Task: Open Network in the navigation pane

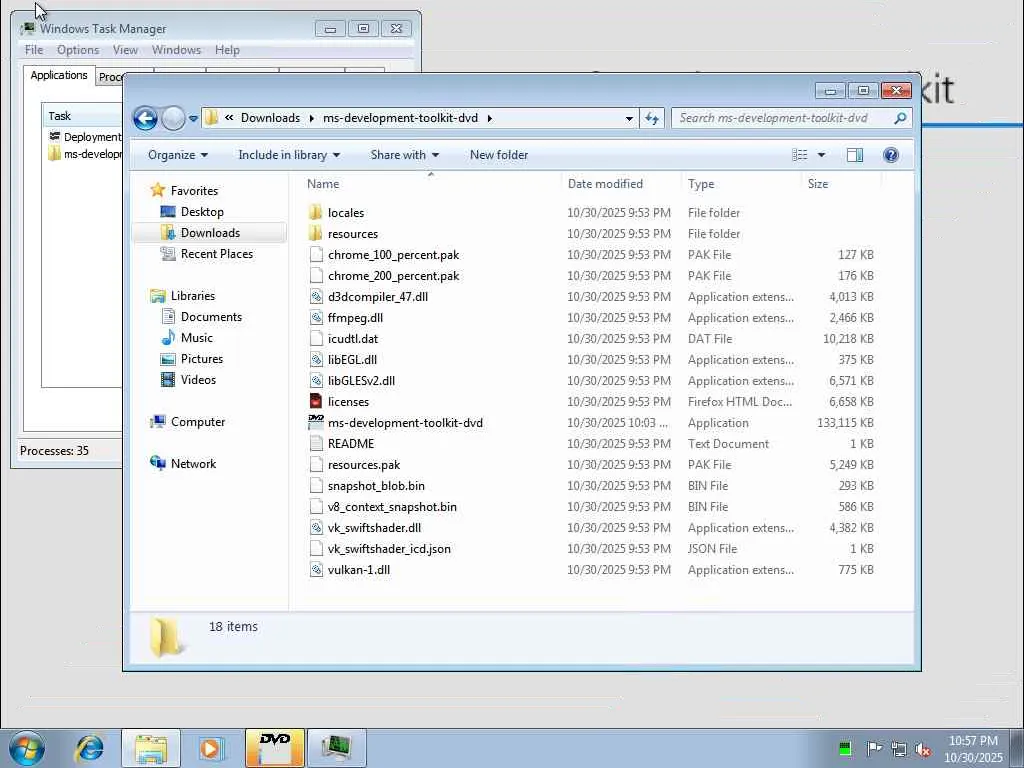Action: [193, 464]
